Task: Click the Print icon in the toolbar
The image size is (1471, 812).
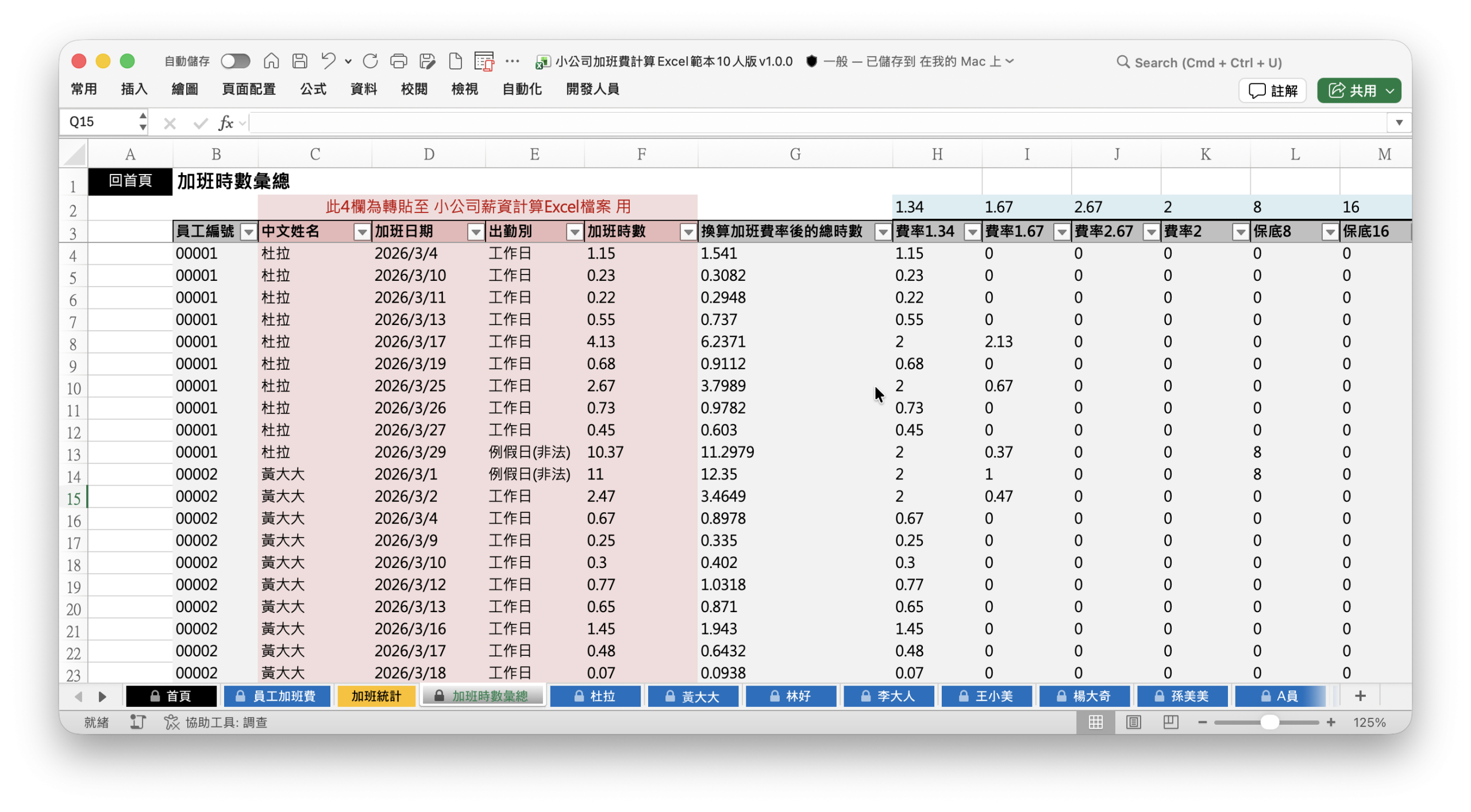Action: coord(398,61)
